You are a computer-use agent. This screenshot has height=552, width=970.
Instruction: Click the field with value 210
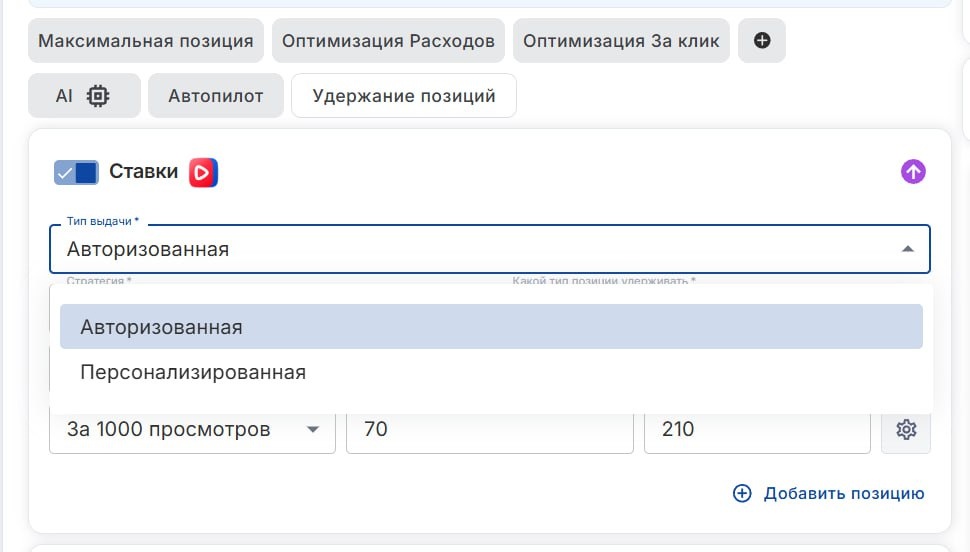(757, 429)
